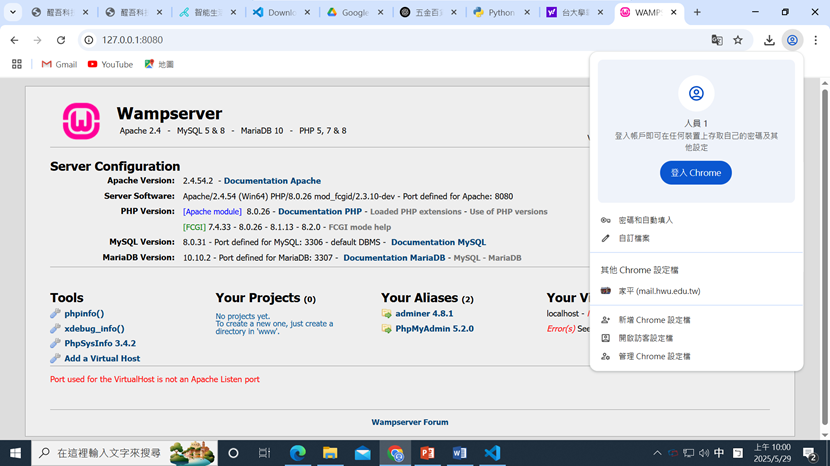Close the Python tab
Viewport: 830px width, 466px height.
click(527, 12)
